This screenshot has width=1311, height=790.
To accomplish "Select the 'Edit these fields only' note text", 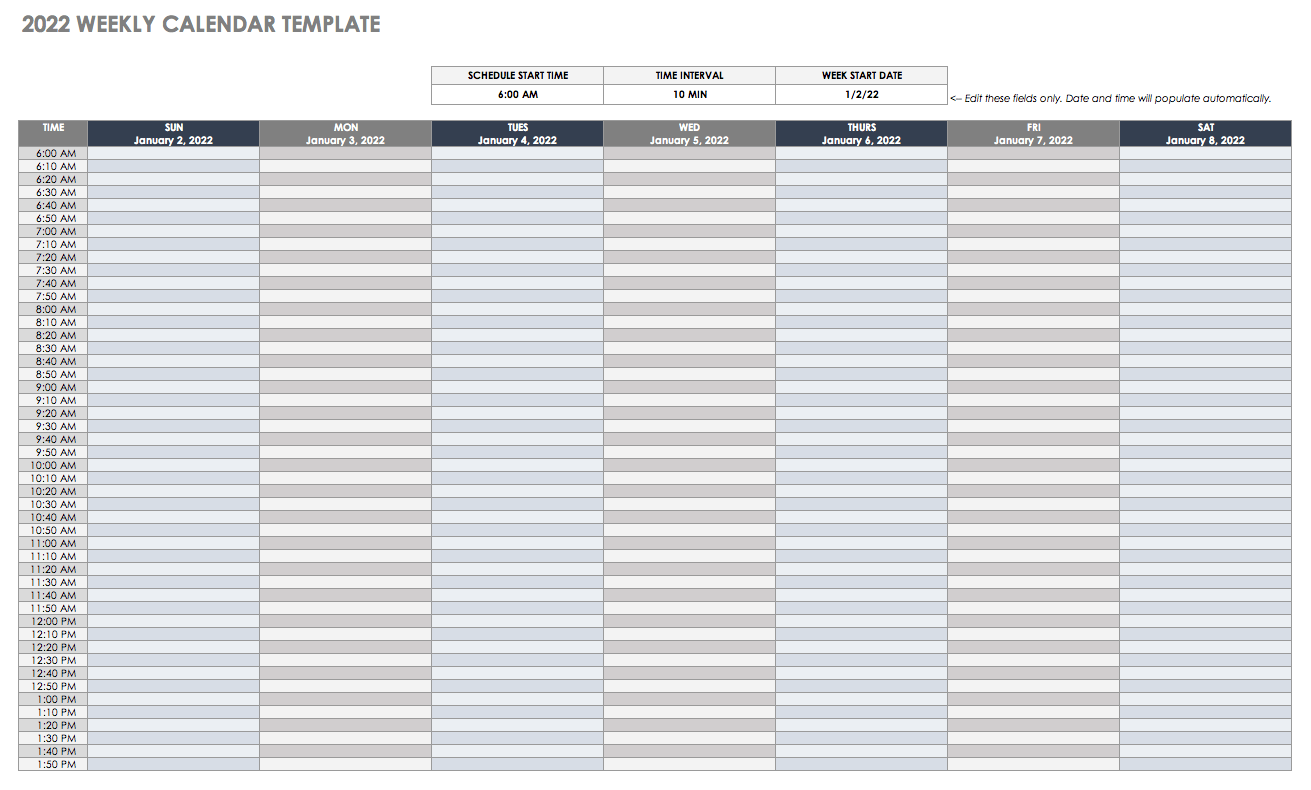I will 1110,98.
